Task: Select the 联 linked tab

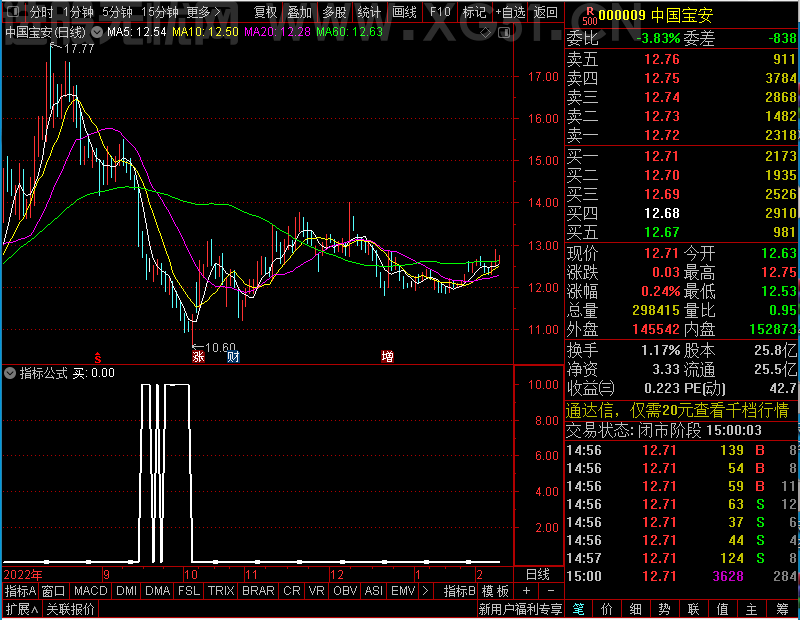Action: click(x=693, y=609)
